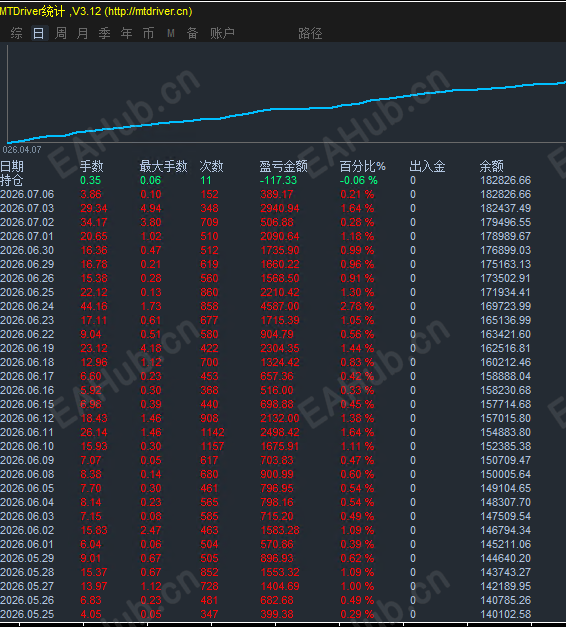Select the 日 daily statistics tab
Screen dimensions: 566x627
coord(39,33)
